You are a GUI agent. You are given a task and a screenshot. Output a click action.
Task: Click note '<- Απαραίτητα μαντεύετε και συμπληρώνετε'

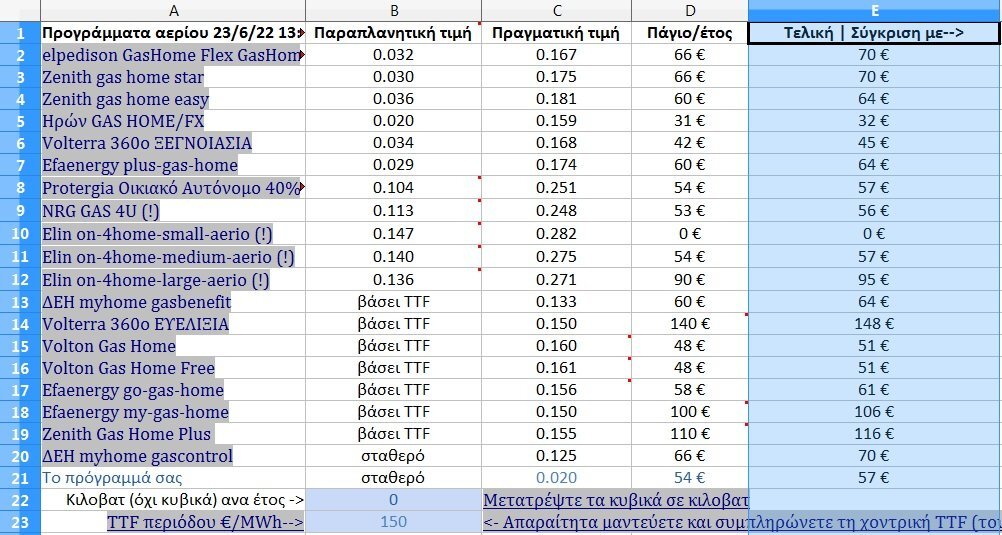(741, 522)
